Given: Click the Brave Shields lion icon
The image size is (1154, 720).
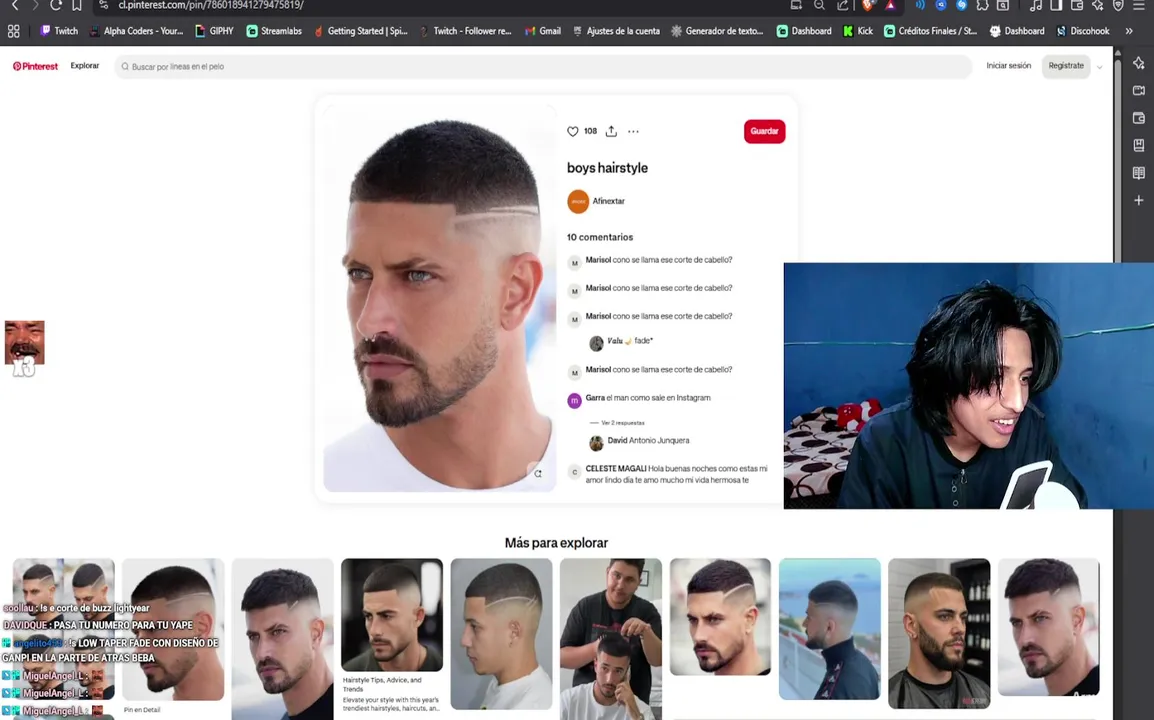Looking at the screenshot, I should click(x=868, y=5).
